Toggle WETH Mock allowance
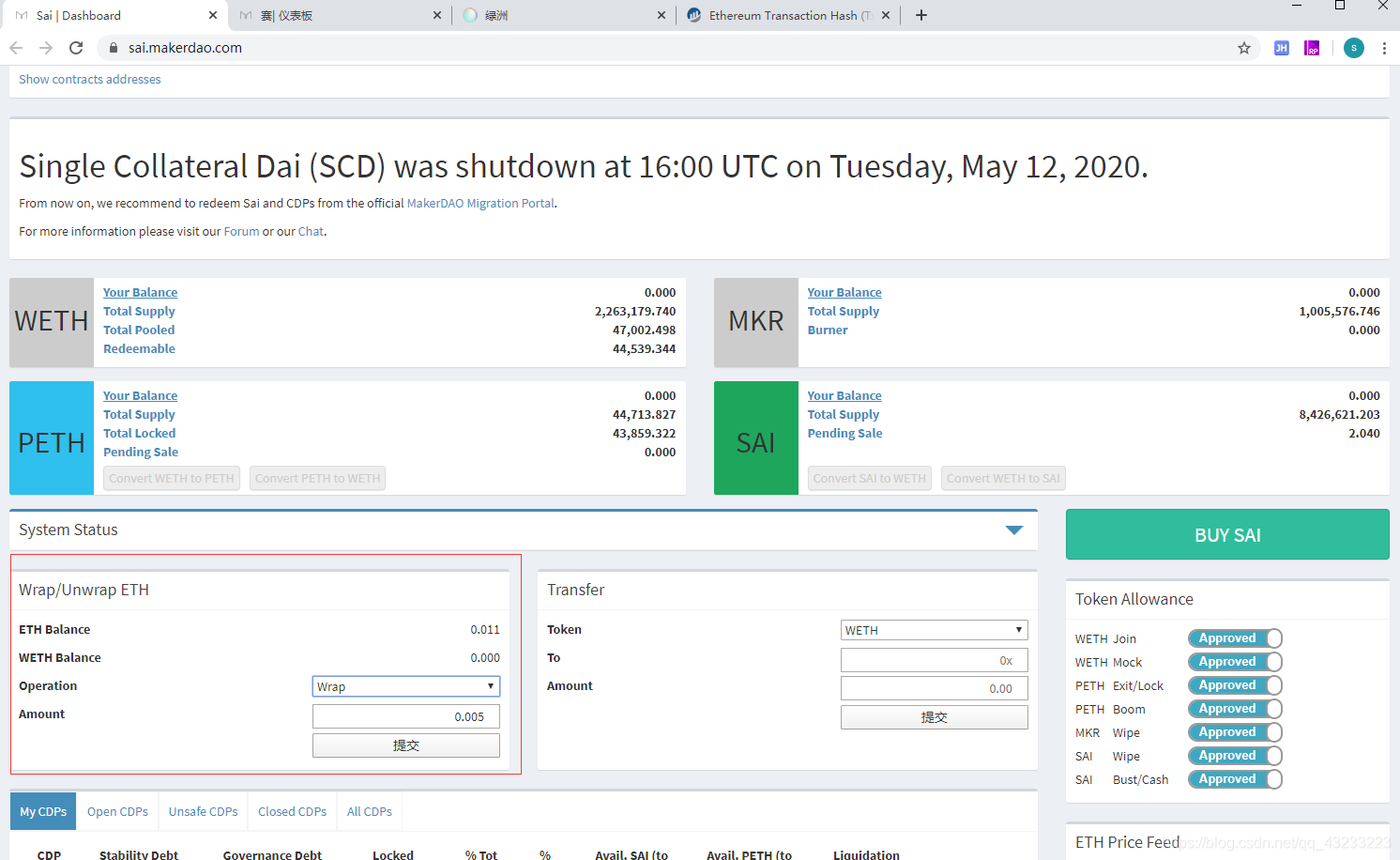The width and height of the screenshot is (1400, 860). (x=1235, y=662)
